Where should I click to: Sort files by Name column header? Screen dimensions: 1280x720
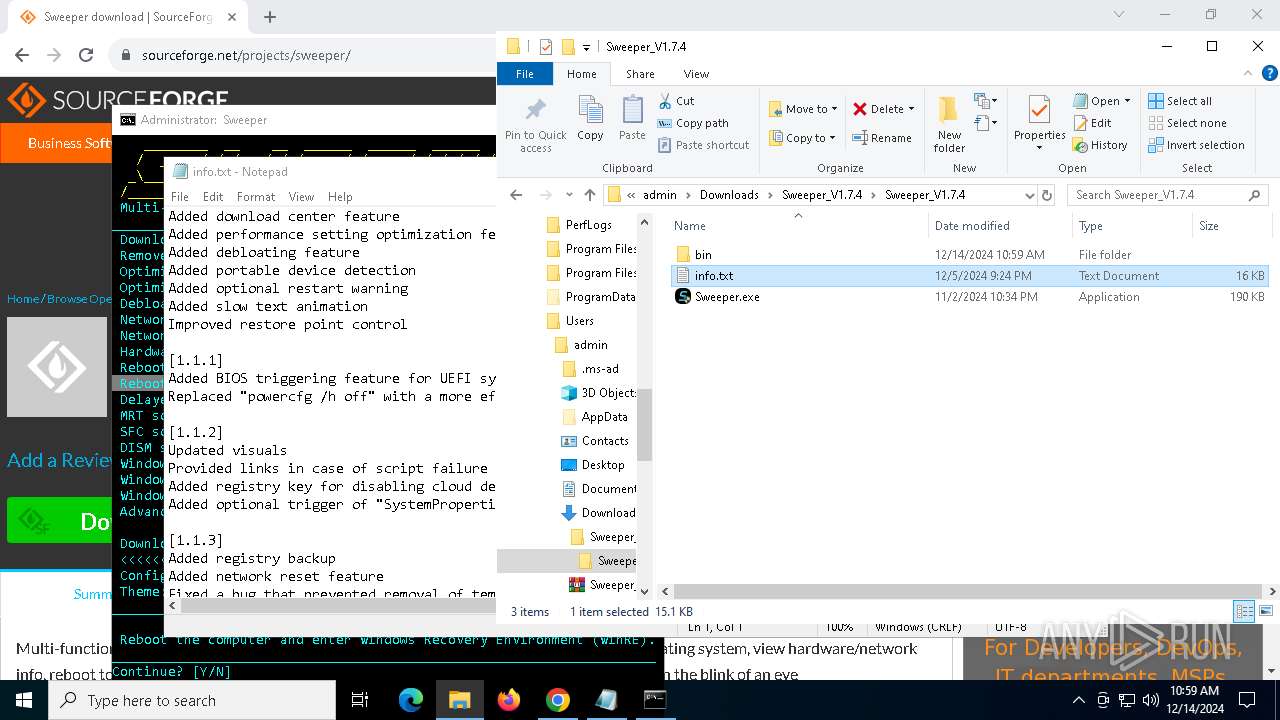[689, 226]
